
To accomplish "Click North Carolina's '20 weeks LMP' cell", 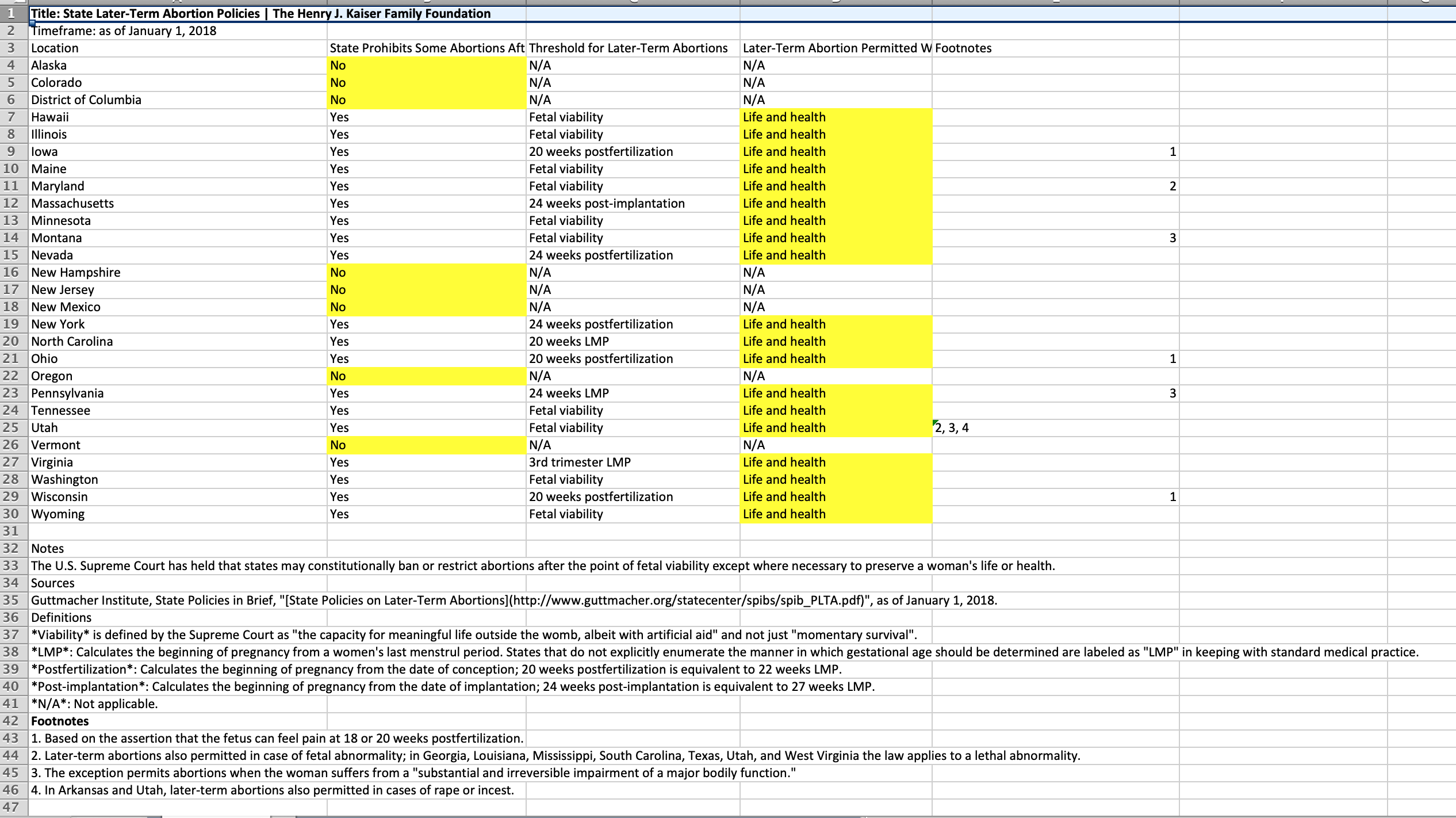I will [633, 342].
